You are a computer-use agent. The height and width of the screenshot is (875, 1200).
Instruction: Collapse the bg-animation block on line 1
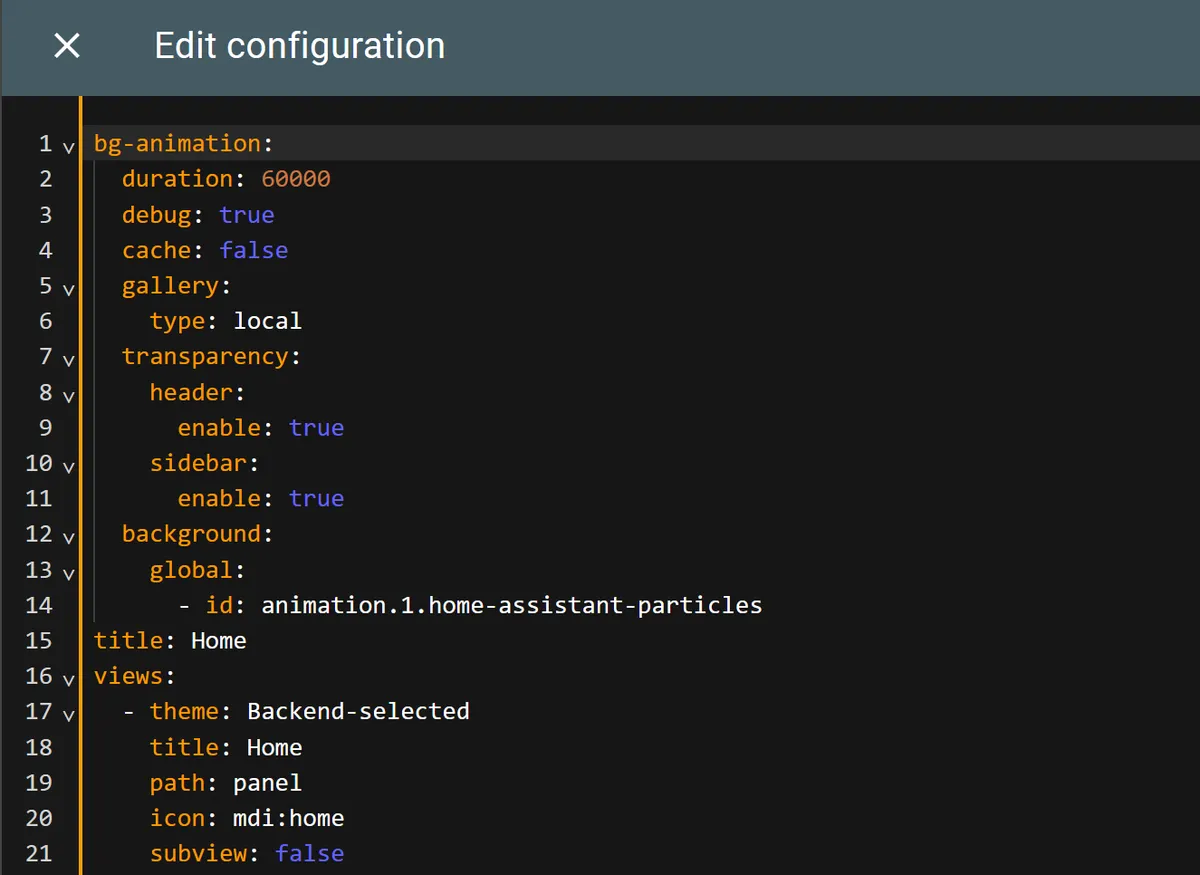coord(68,146)
